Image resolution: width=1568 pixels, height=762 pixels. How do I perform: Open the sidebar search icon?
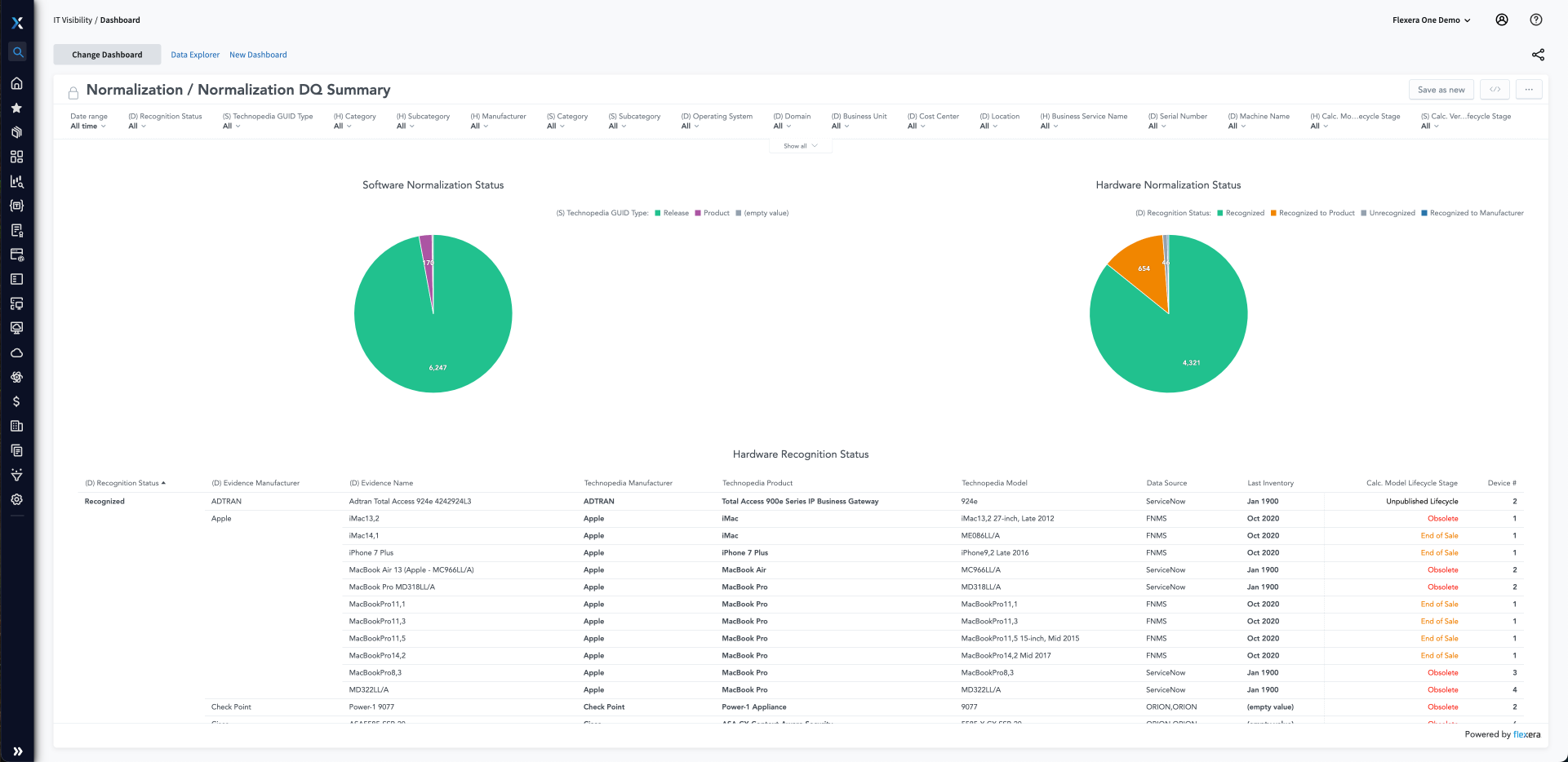17,52
